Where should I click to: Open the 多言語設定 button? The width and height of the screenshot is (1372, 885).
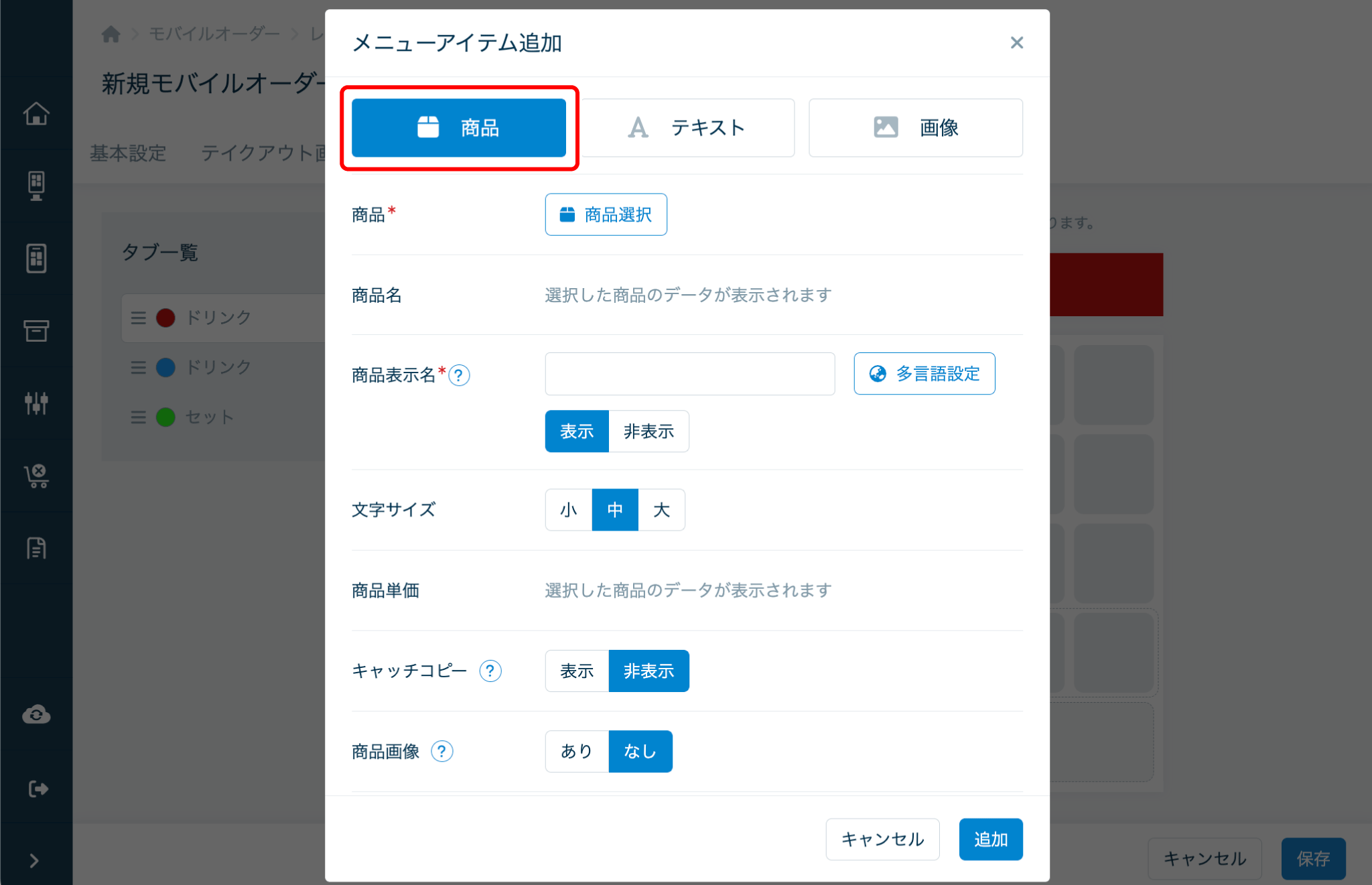(924, 374)
